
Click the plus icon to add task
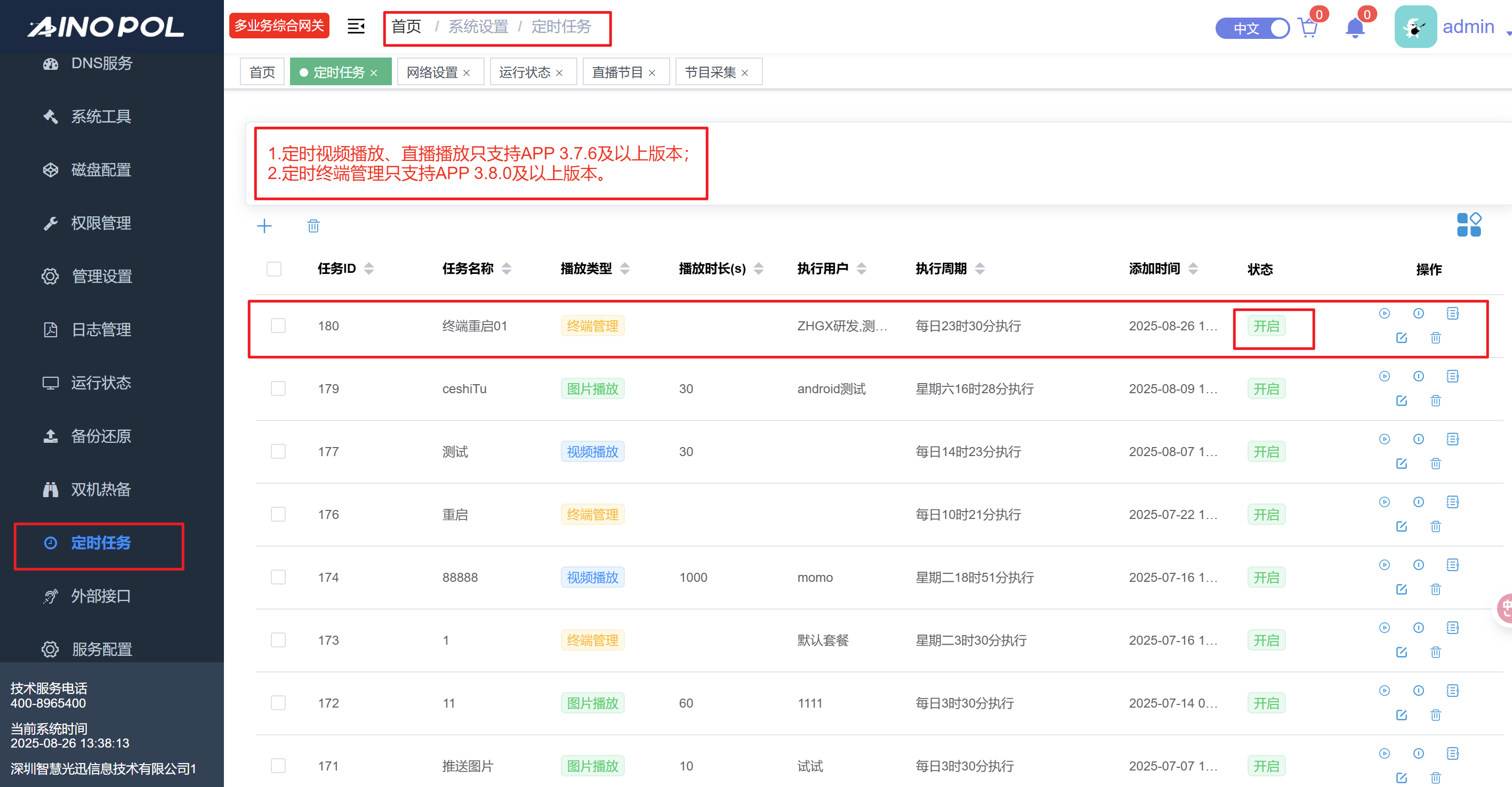(x=264, y=226)
